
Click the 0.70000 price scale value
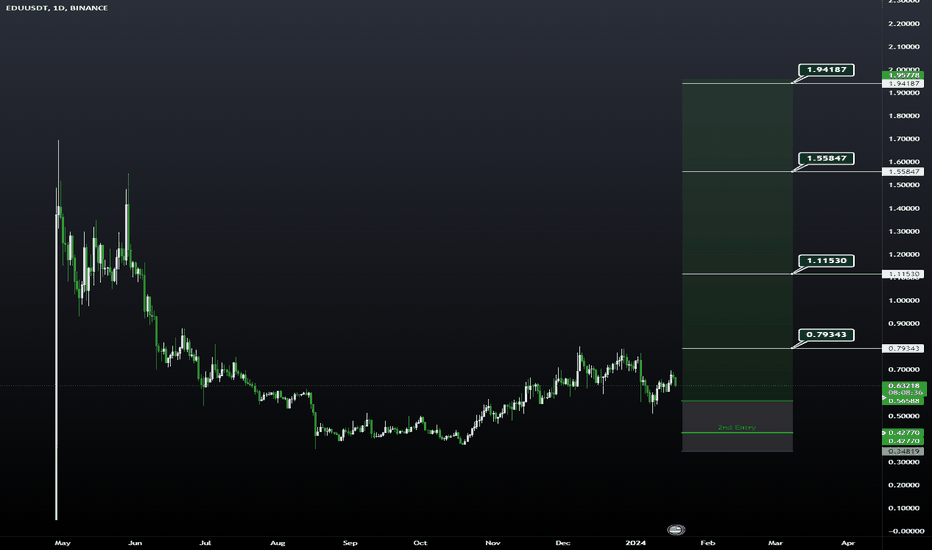click(x=903, y=370)
